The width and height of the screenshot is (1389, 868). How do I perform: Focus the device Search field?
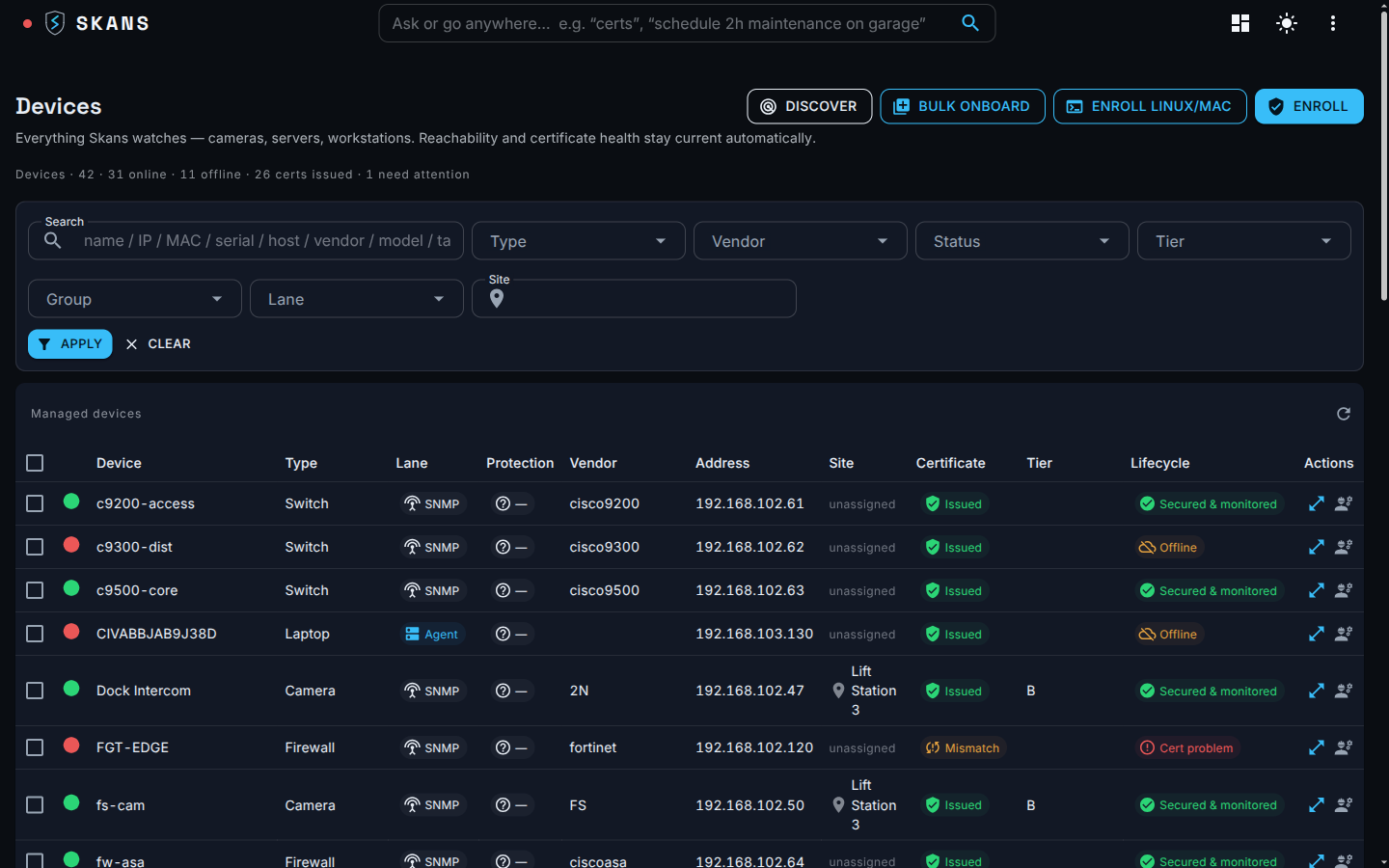246,241
